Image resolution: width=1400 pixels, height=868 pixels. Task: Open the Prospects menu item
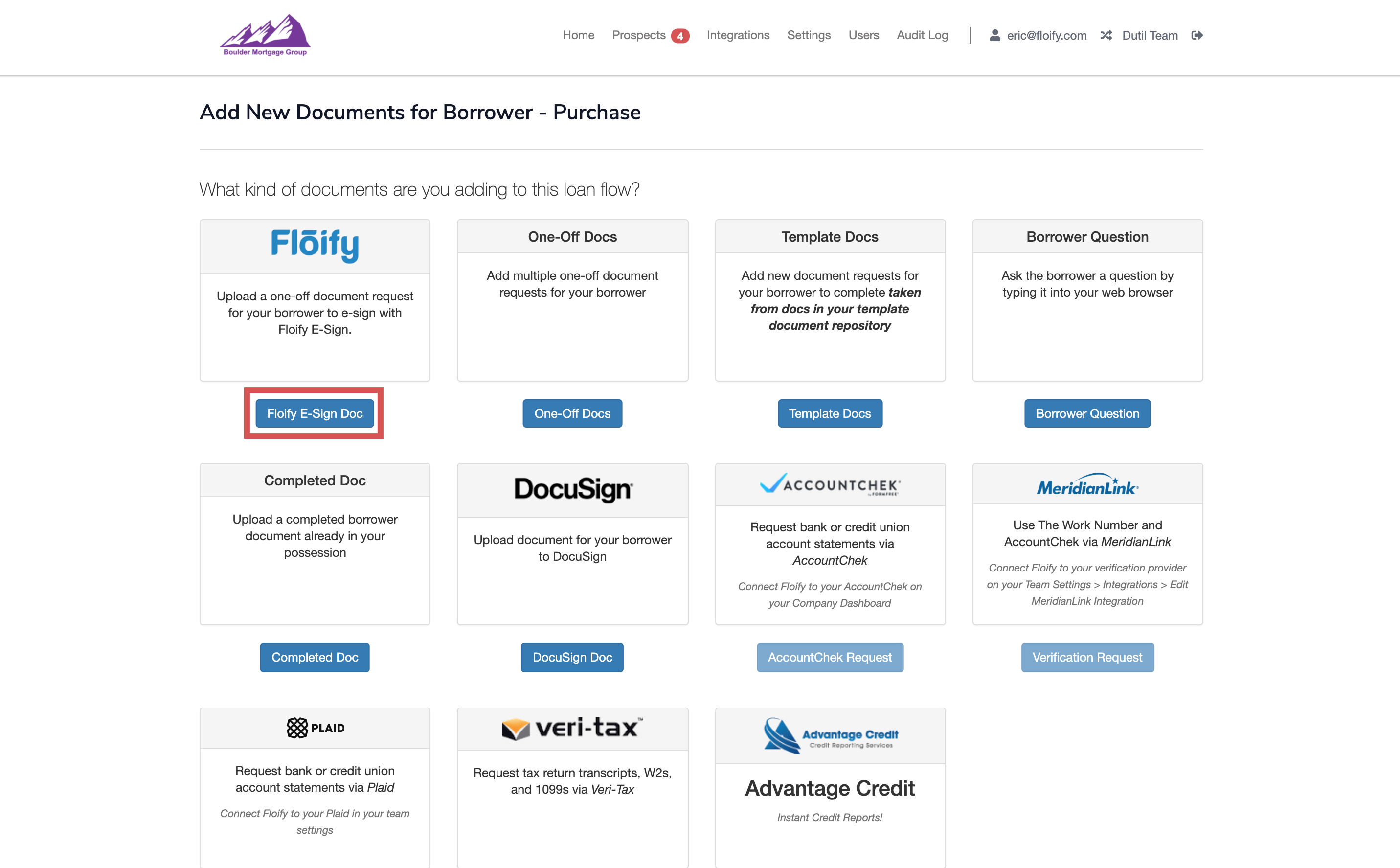[638, 36]
